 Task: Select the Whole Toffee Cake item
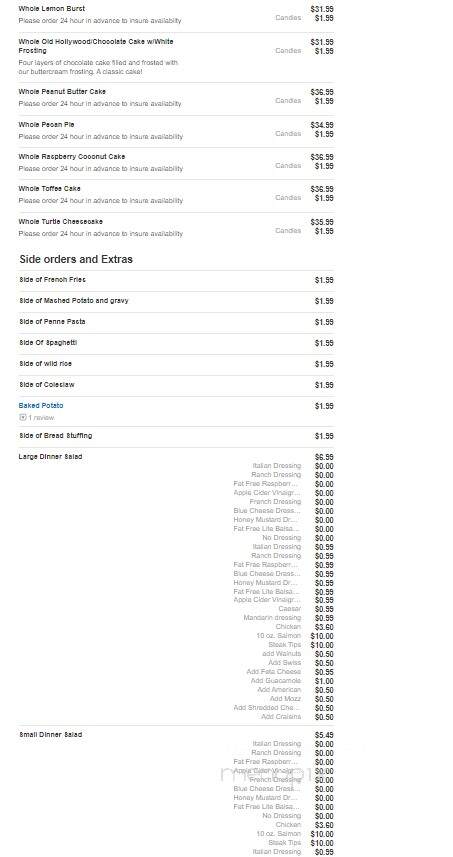click(50, 189)
